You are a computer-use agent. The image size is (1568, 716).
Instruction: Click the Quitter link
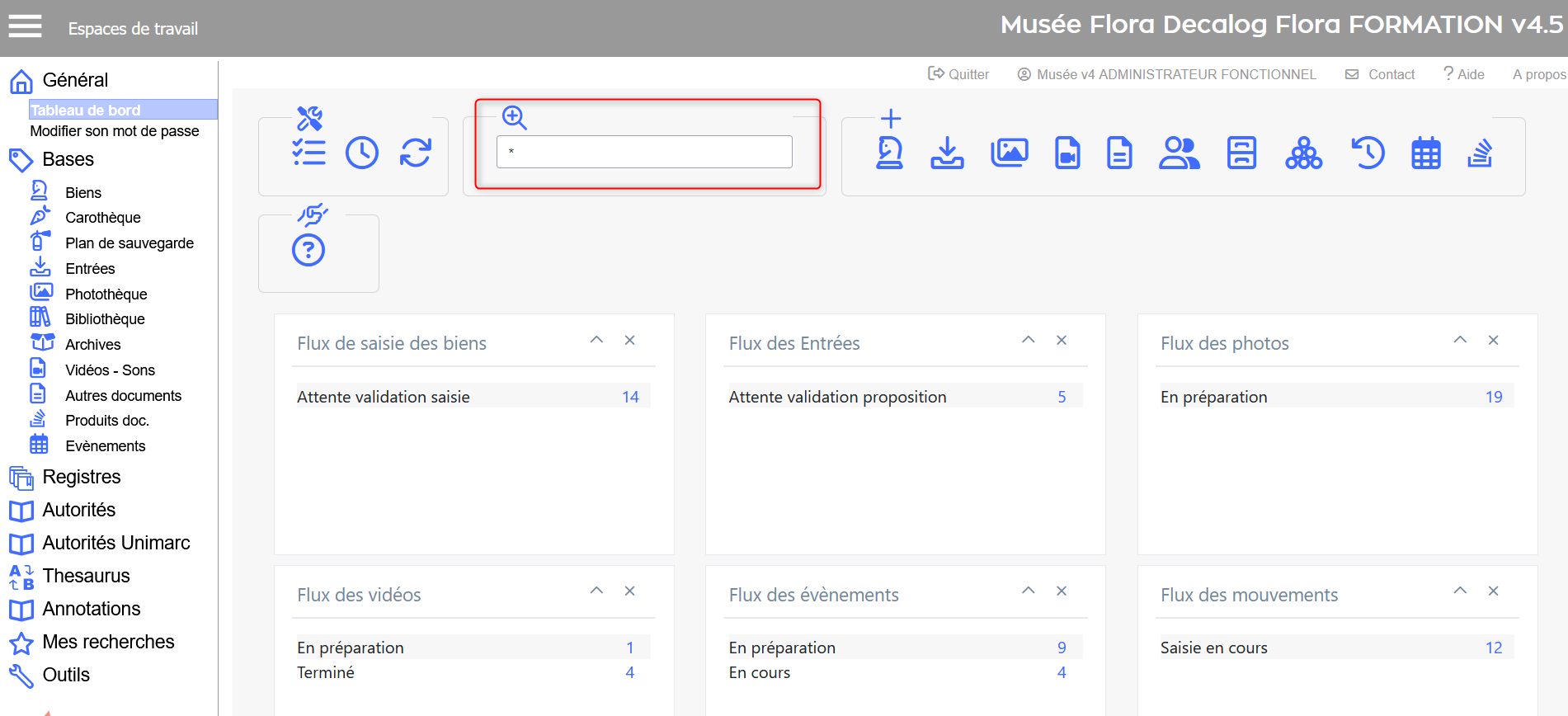click(x=958, y=74)
